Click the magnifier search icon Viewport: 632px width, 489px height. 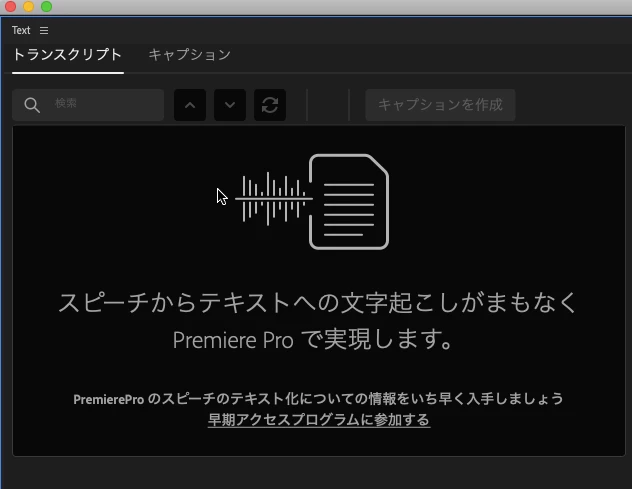pos(32,105)
